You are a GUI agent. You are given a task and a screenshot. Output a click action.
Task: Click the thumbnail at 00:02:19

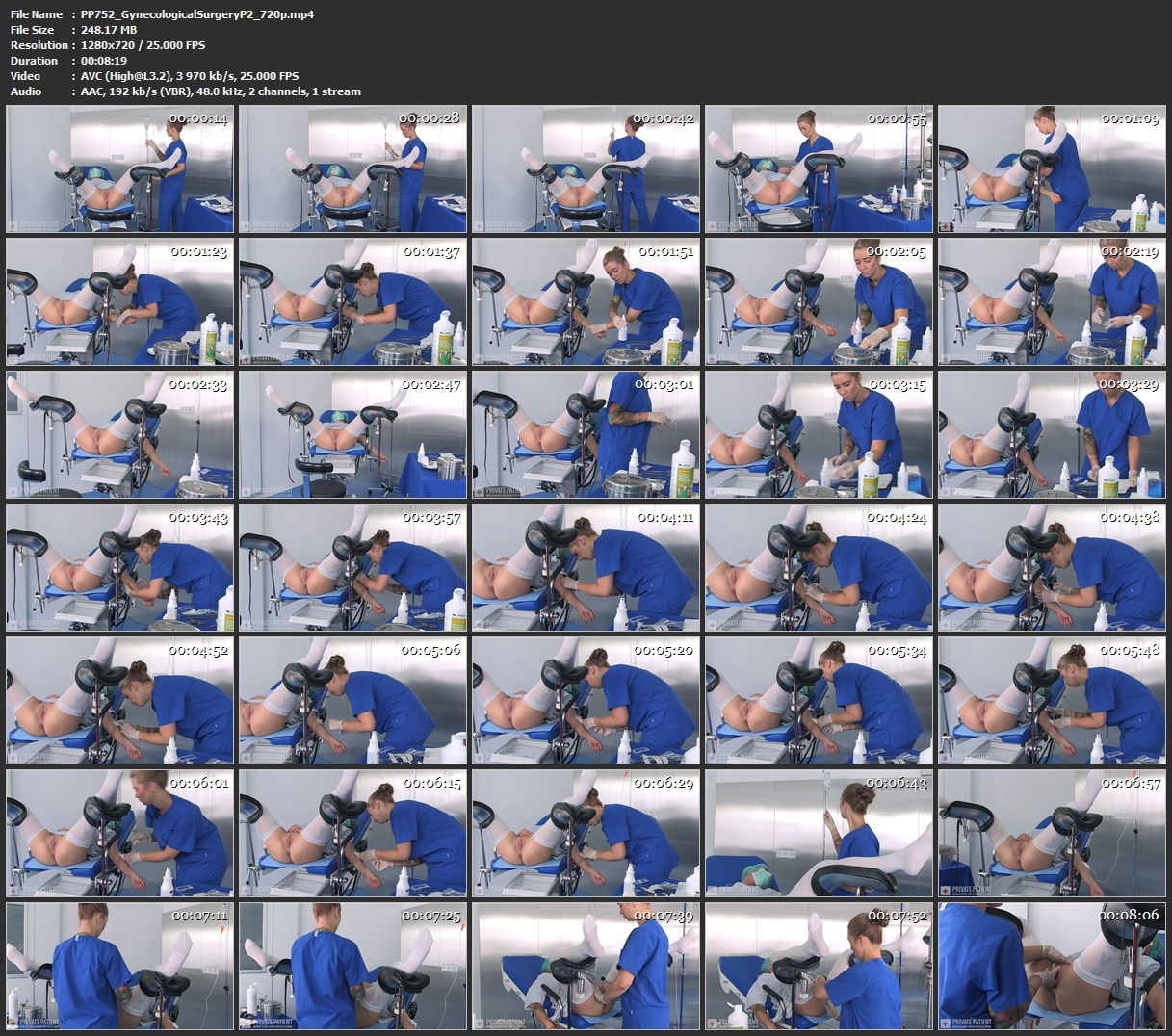pos(1052,302)
